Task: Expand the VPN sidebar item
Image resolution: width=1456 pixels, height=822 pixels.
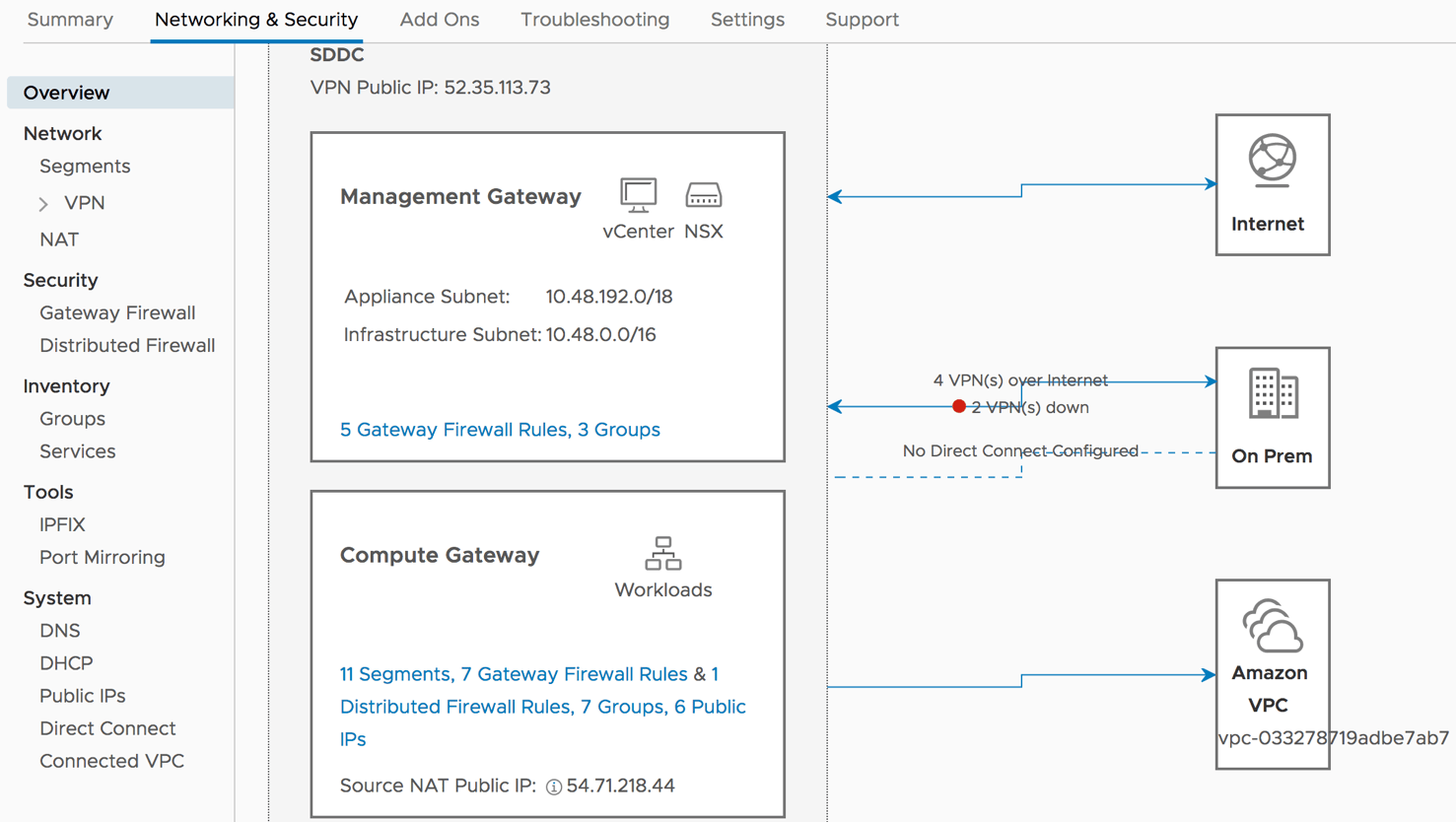Action: coord(43,204)
